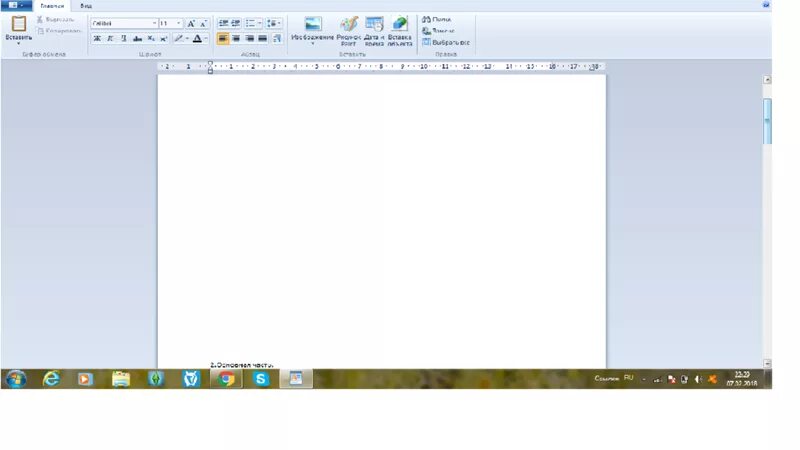This screenshot has height=450, width=800.
Task: Increase font size with the large A button
Action: 191,23
